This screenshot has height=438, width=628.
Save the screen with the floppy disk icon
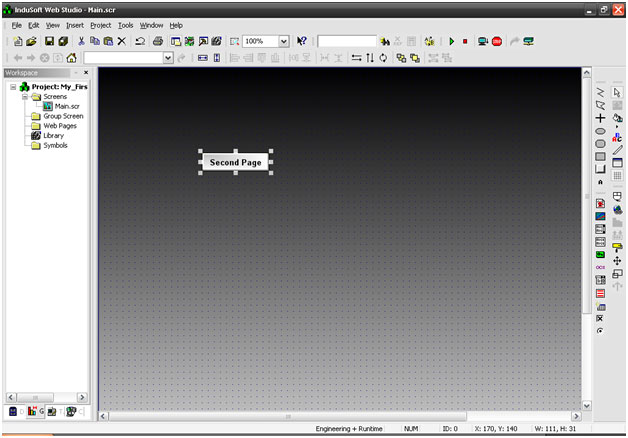click(x=49, y=41)
